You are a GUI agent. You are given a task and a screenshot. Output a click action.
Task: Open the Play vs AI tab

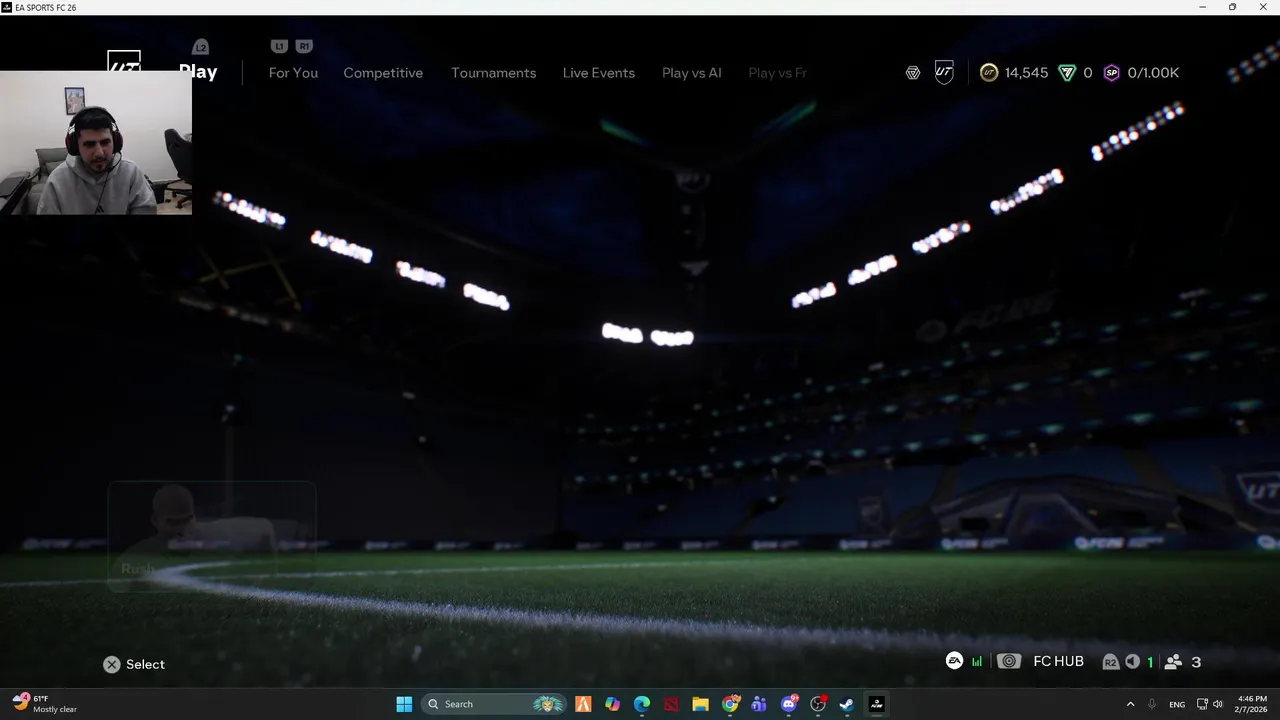691,73
